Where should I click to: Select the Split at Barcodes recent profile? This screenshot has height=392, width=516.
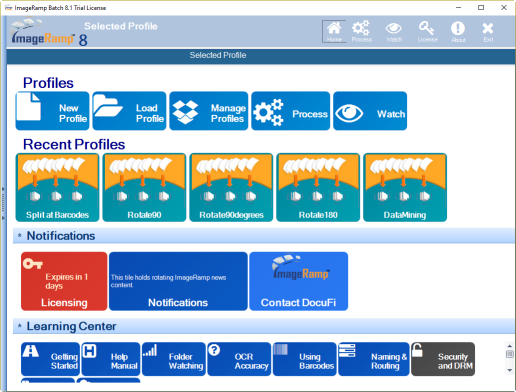57,187
